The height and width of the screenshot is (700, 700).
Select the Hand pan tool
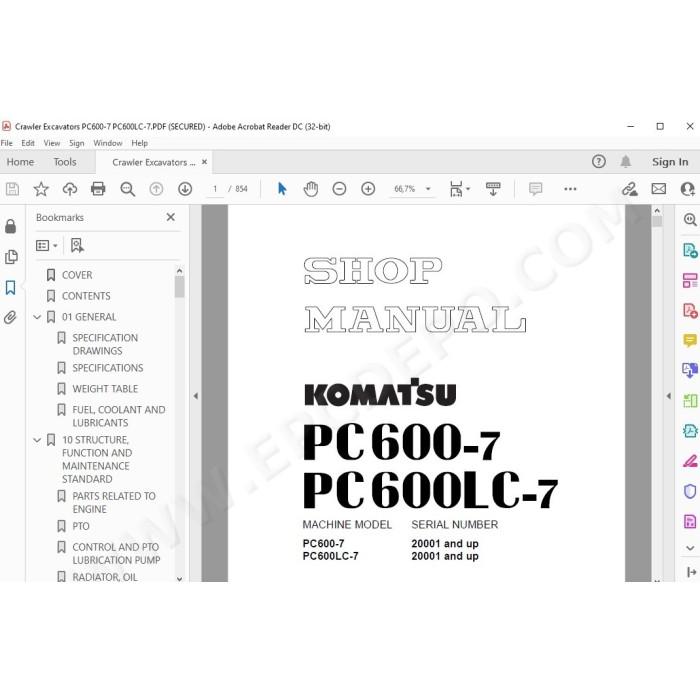311,189
